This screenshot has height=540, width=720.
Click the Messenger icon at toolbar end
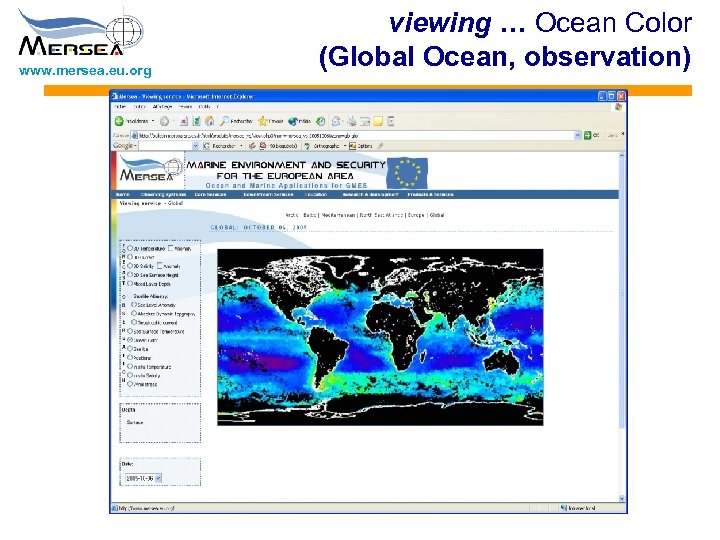pyautogui.click(x=391, y=121)
